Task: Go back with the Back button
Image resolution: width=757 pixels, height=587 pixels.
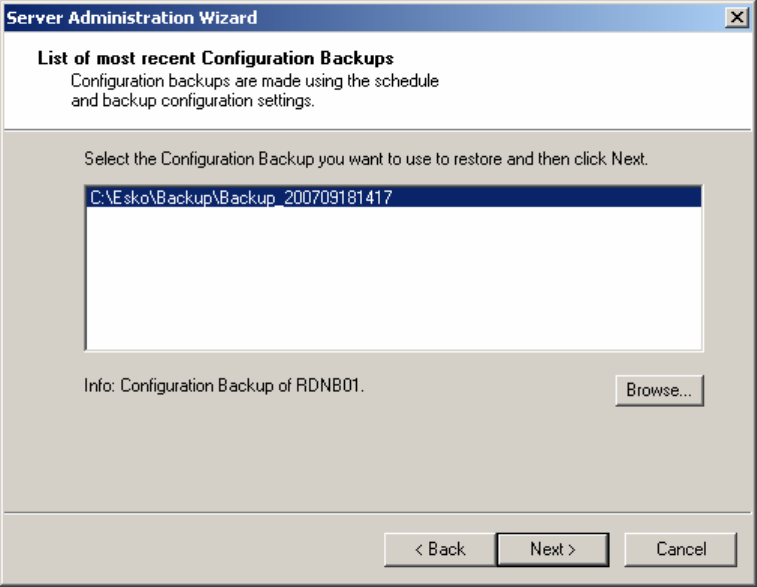Action: pyautogui.click(x=440, y=549)
